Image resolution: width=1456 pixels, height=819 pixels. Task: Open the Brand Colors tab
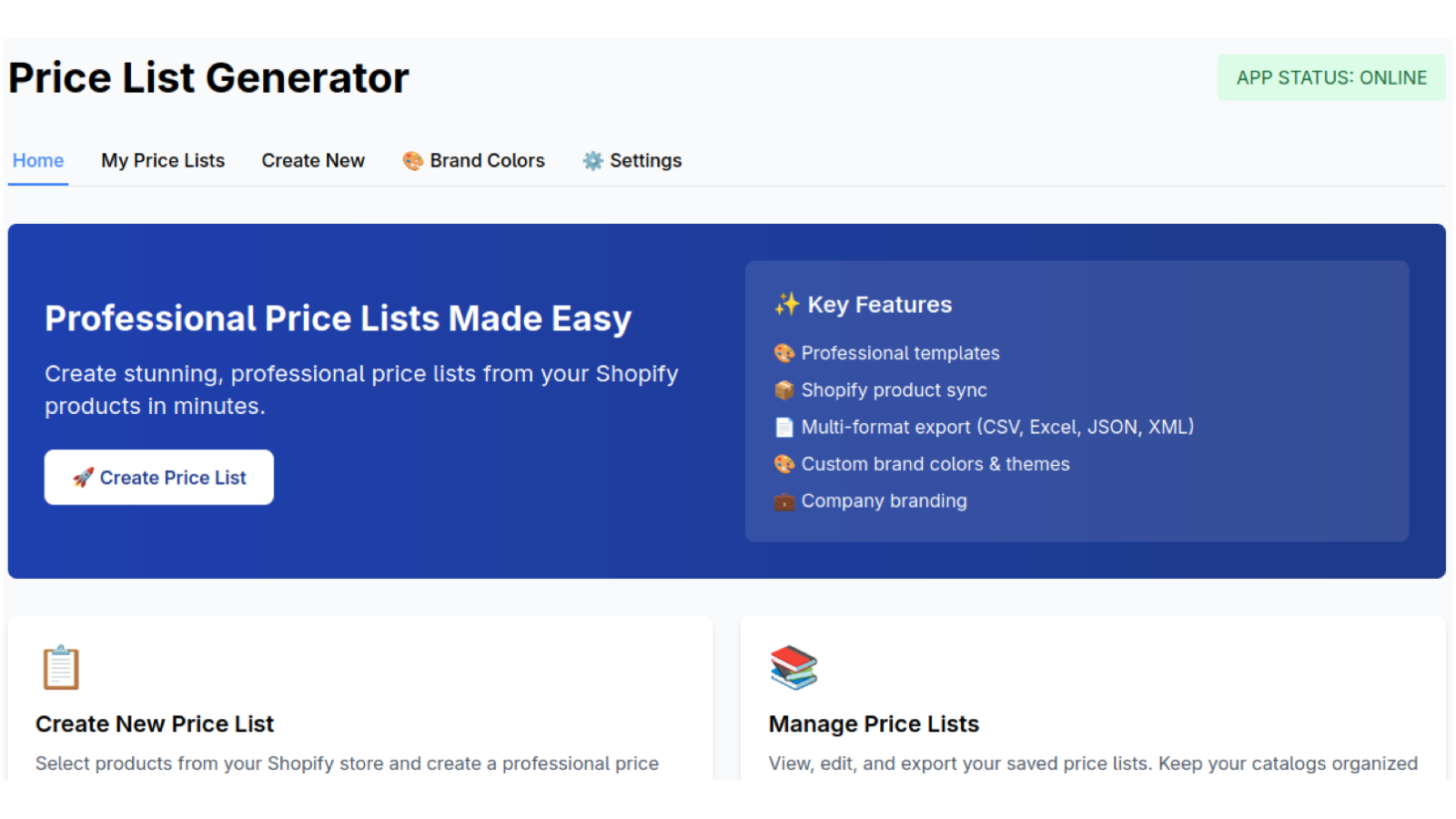[473, 161]
